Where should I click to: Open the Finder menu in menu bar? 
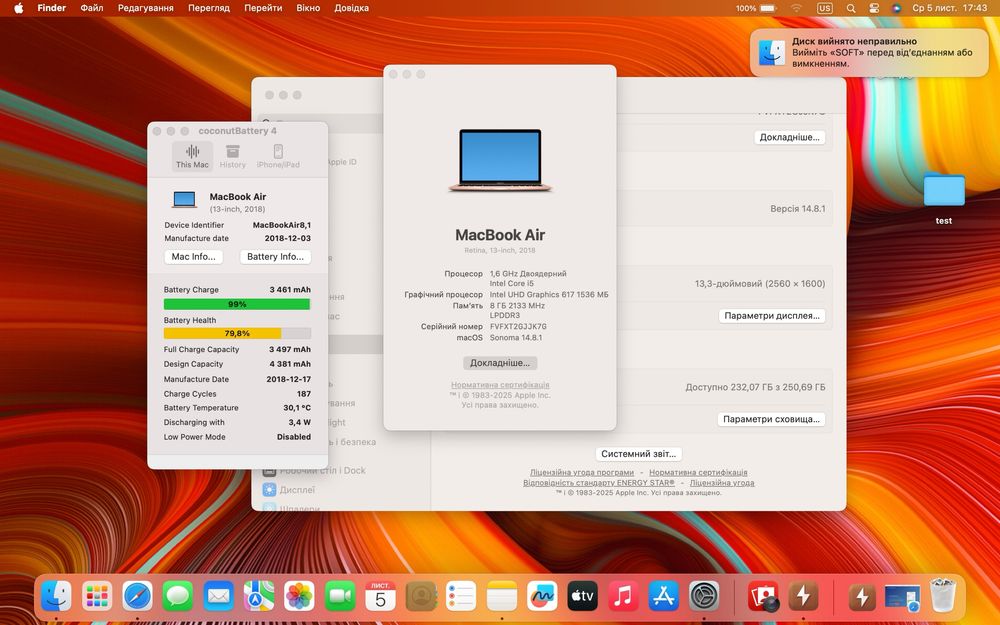[52, 8]
